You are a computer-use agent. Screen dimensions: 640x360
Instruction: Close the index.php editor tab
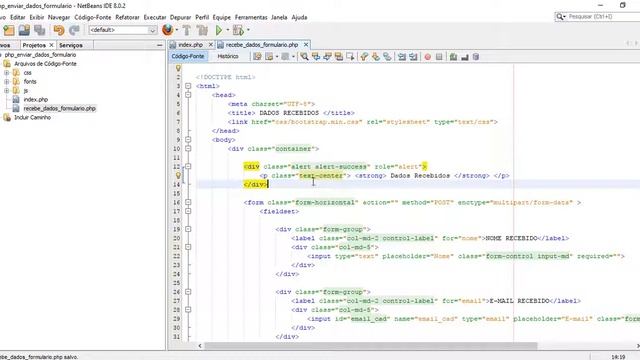click(x=211, y=44)
